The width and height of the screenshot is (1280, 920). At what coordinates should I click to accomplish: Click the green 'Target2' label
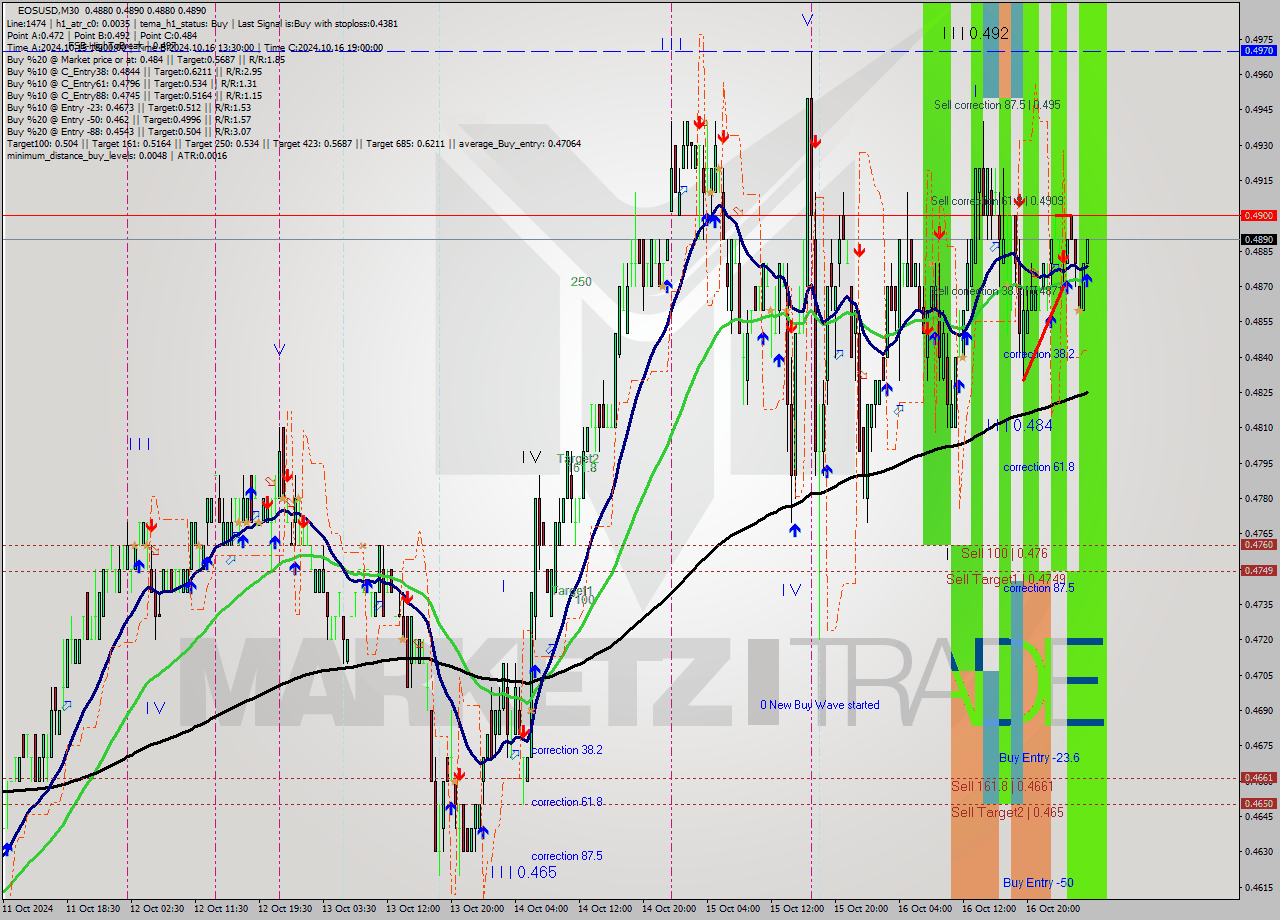pos(578,458)
